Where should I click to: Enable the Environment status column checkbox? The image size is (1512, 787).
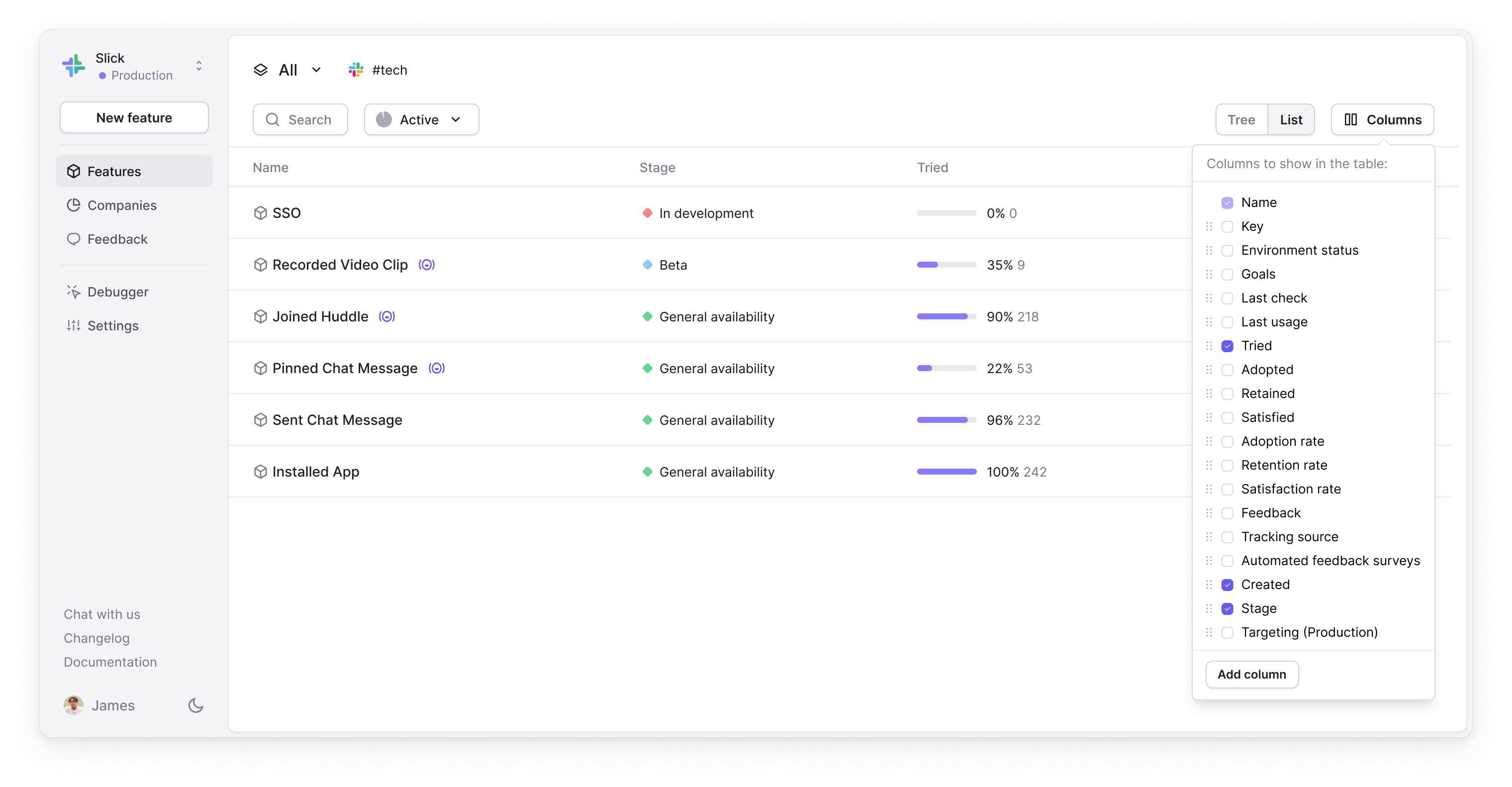pos(1228,251)
